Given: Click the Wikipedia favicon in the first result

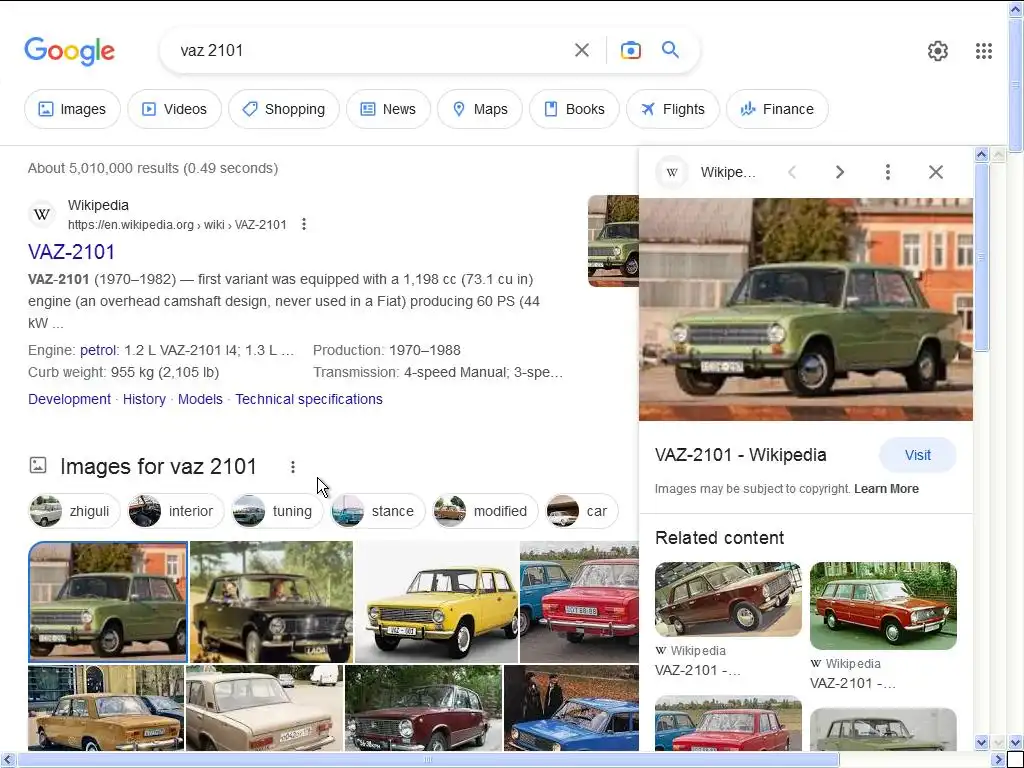Looking at the screenshot, I should click(x=42, y=214).
